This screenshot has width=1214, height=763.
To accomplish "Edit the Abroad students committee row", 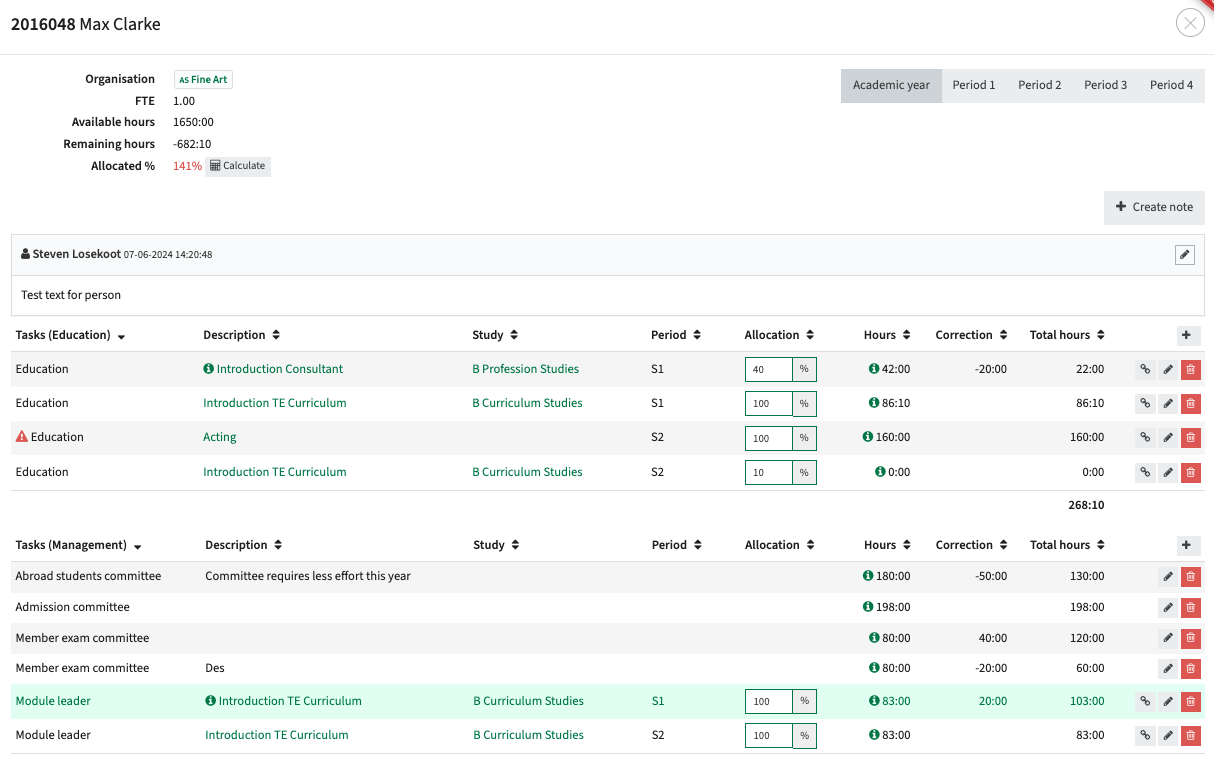I will (1167, 577).
